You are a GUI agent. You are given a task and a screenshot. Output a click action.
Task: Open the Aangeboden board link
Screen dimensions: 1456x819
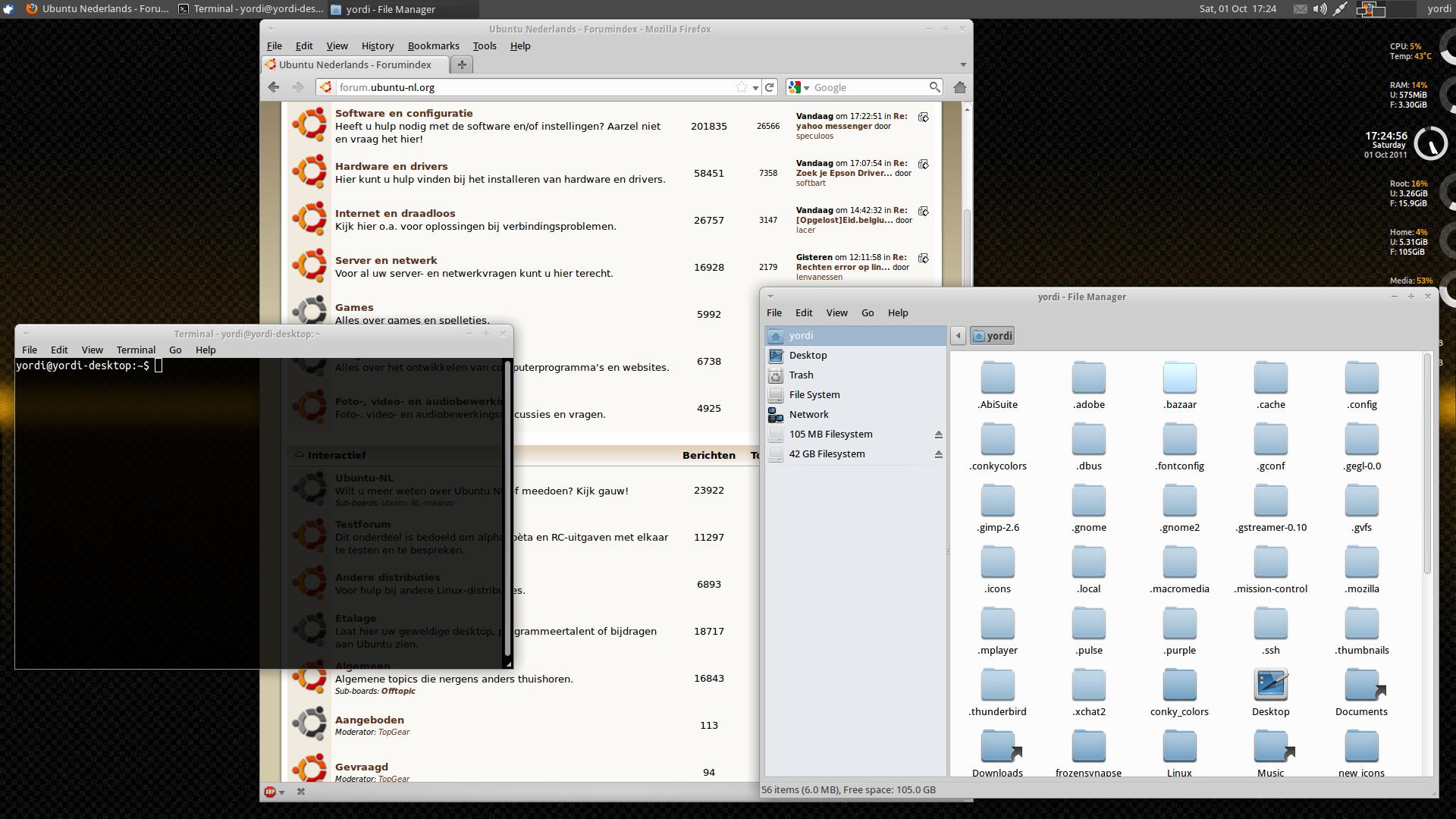[x=369, y=720]
